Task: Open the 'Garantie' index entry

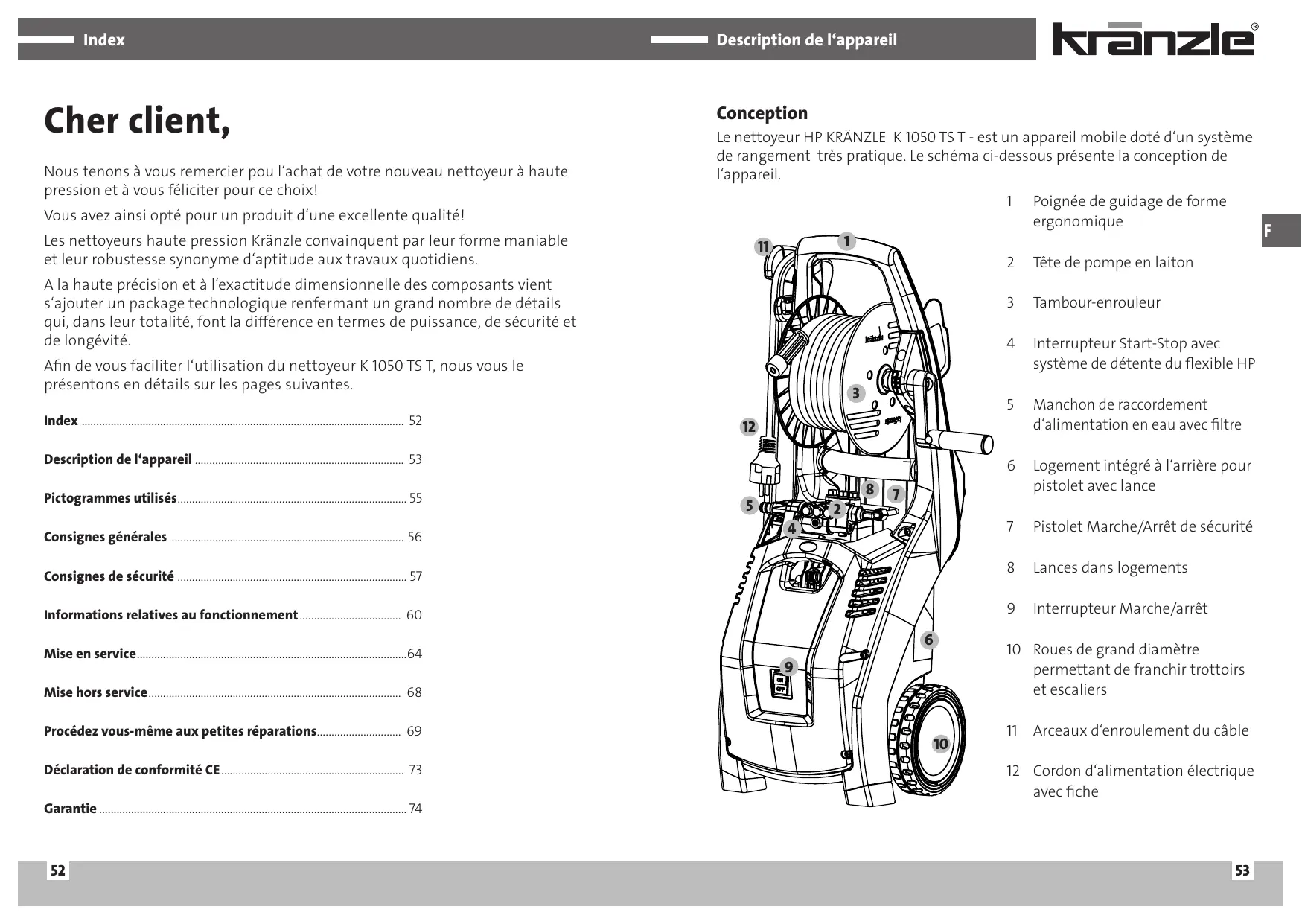Action: click(70, 809)
